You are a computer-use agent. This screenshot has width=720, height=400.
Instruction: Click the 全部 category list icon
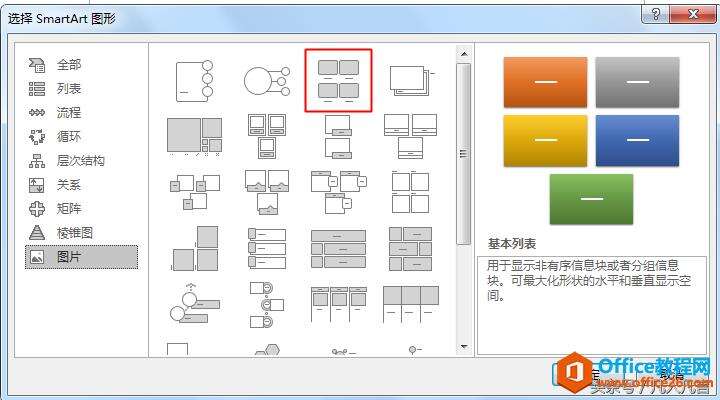click(x=37, y=65)
